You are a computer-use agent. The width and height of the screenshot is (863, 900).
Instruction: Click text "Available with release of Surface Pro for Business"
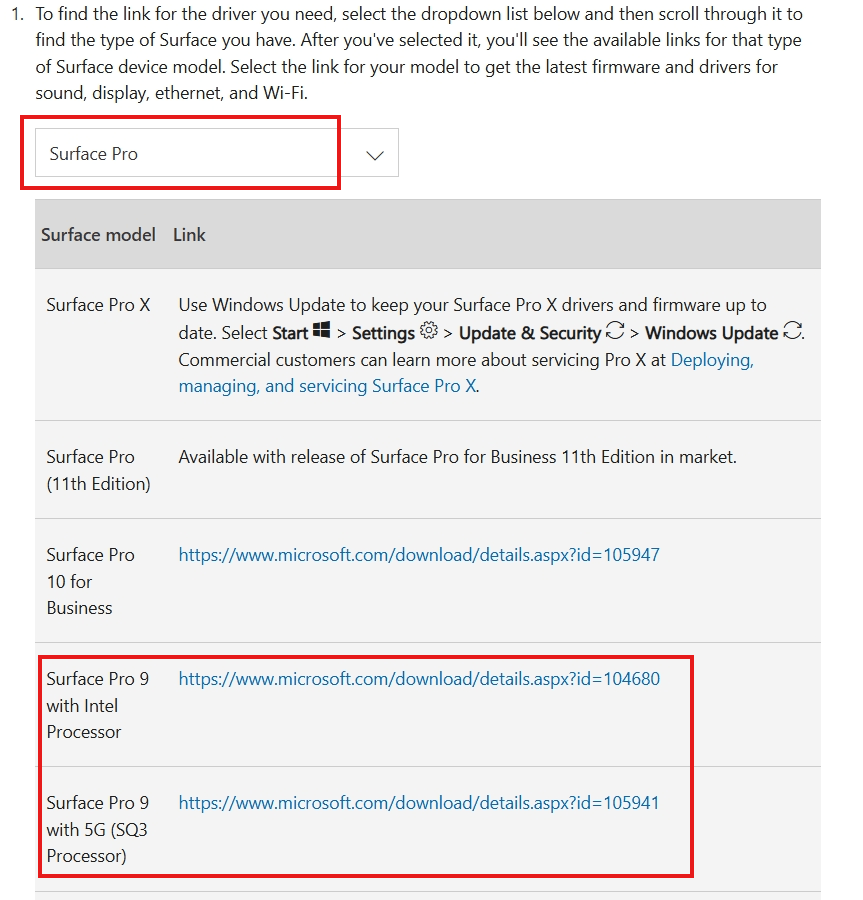click(x=367, y=457)
